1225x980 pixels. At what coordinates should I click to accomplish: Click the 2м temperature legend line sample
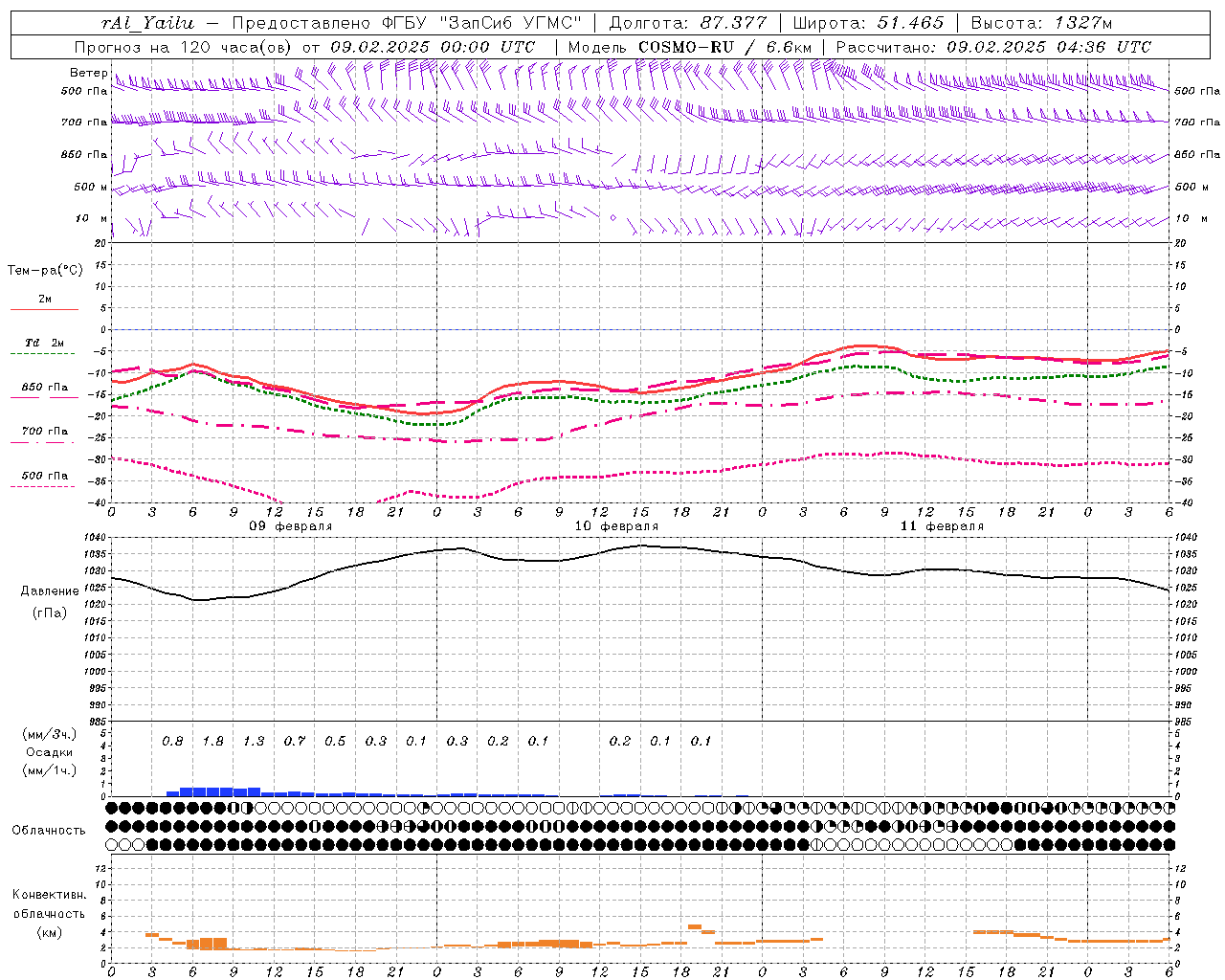[44, 310]
